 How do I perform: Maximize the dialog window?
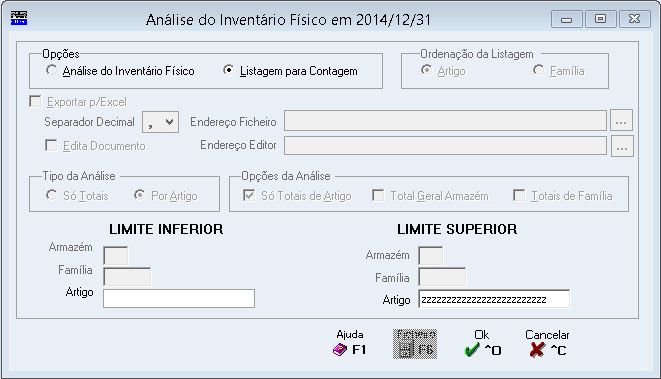pos(600,19)
